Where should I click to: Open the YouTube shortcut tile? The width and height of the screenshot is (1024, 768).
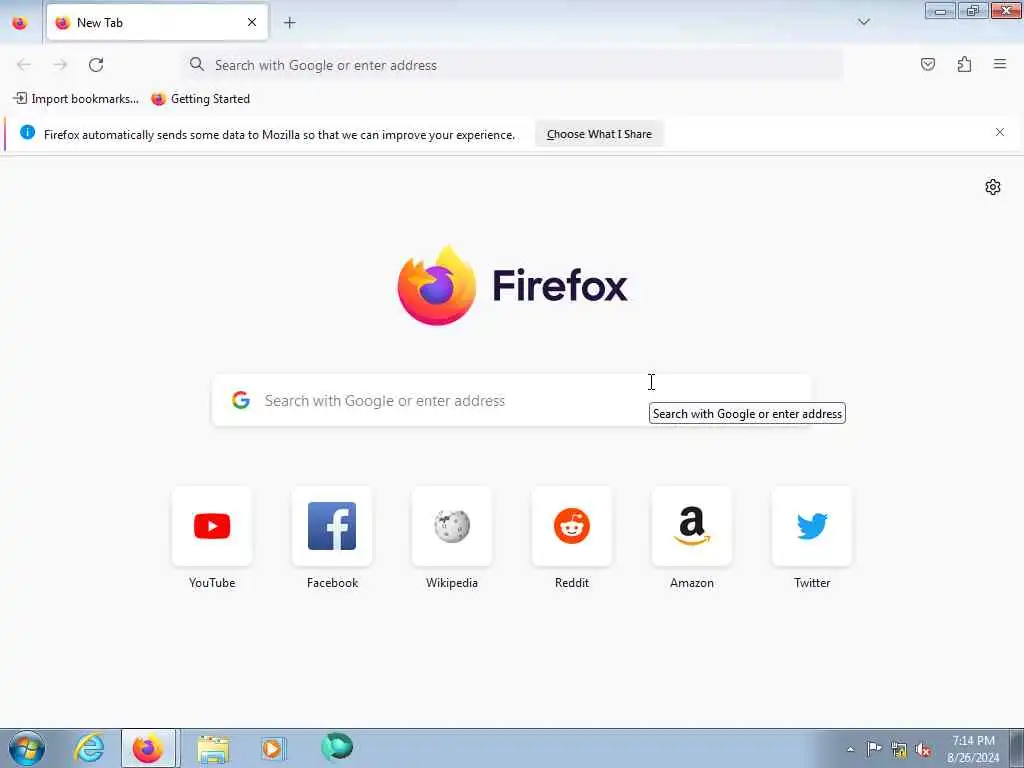212,526
